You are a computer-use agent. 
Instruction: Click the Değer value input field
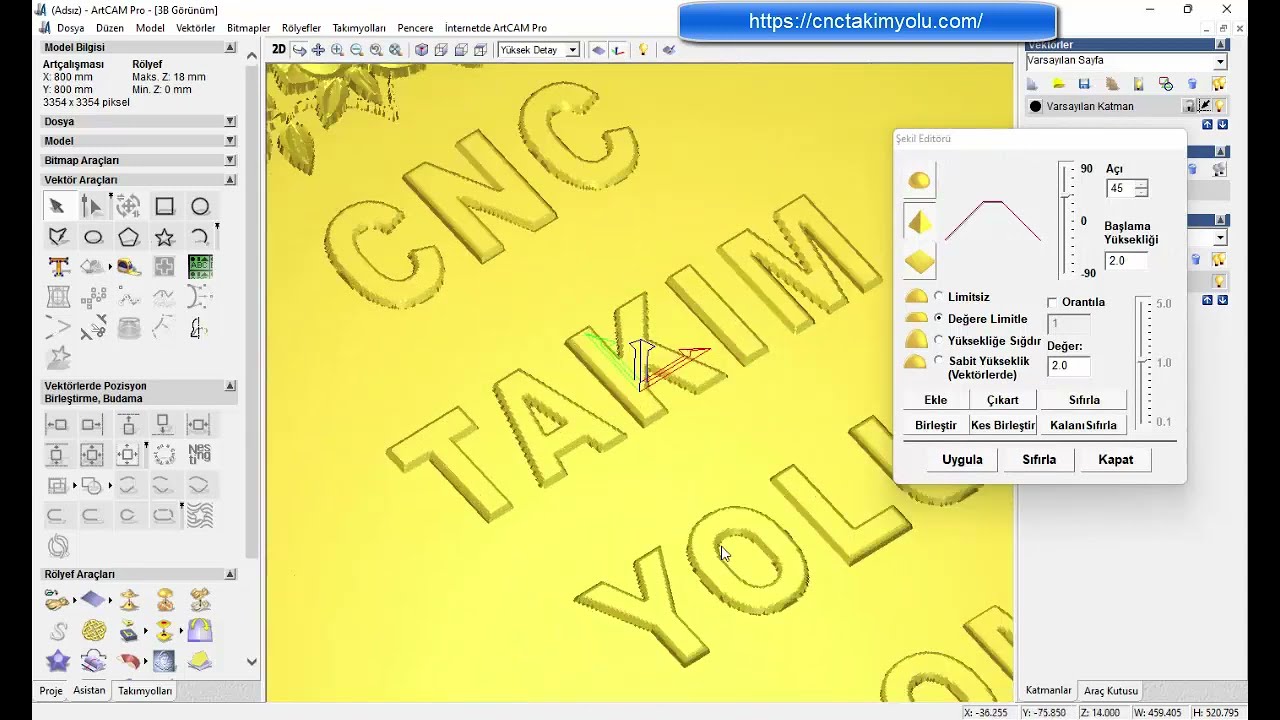(1068, 366)
